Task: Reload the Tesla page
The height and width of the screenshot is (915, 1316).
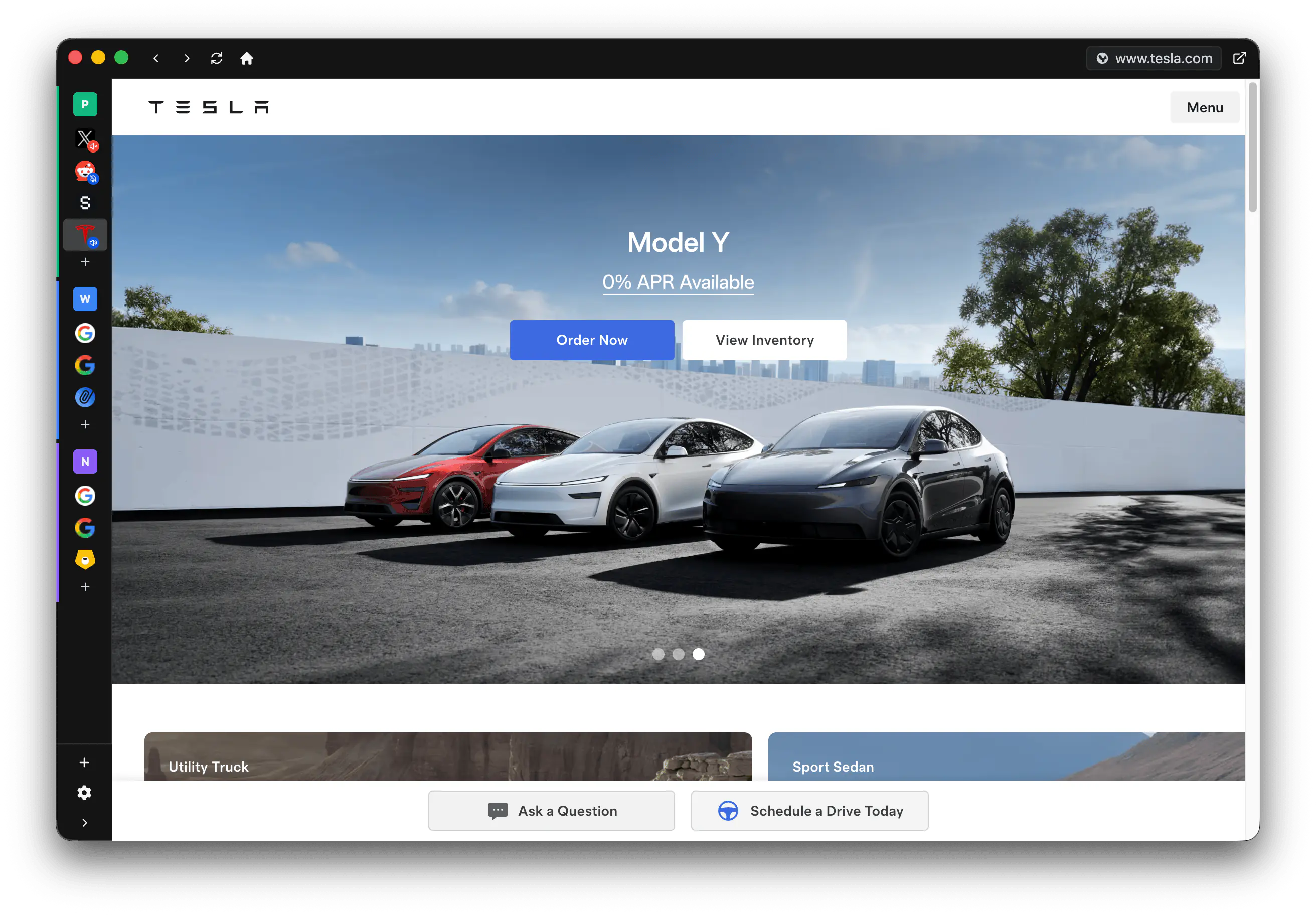Action: tap(217, 58)
